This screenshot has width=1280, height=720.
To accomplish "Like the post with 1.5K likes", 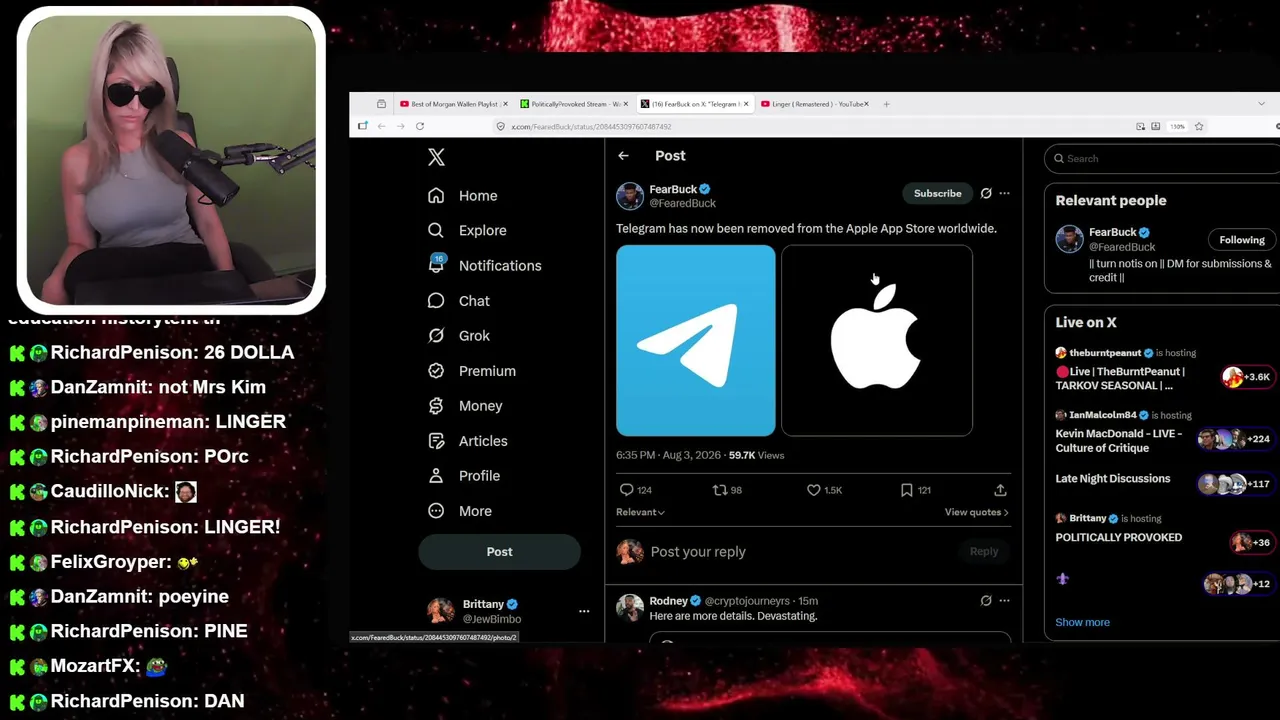I will (x=814, y=490).
